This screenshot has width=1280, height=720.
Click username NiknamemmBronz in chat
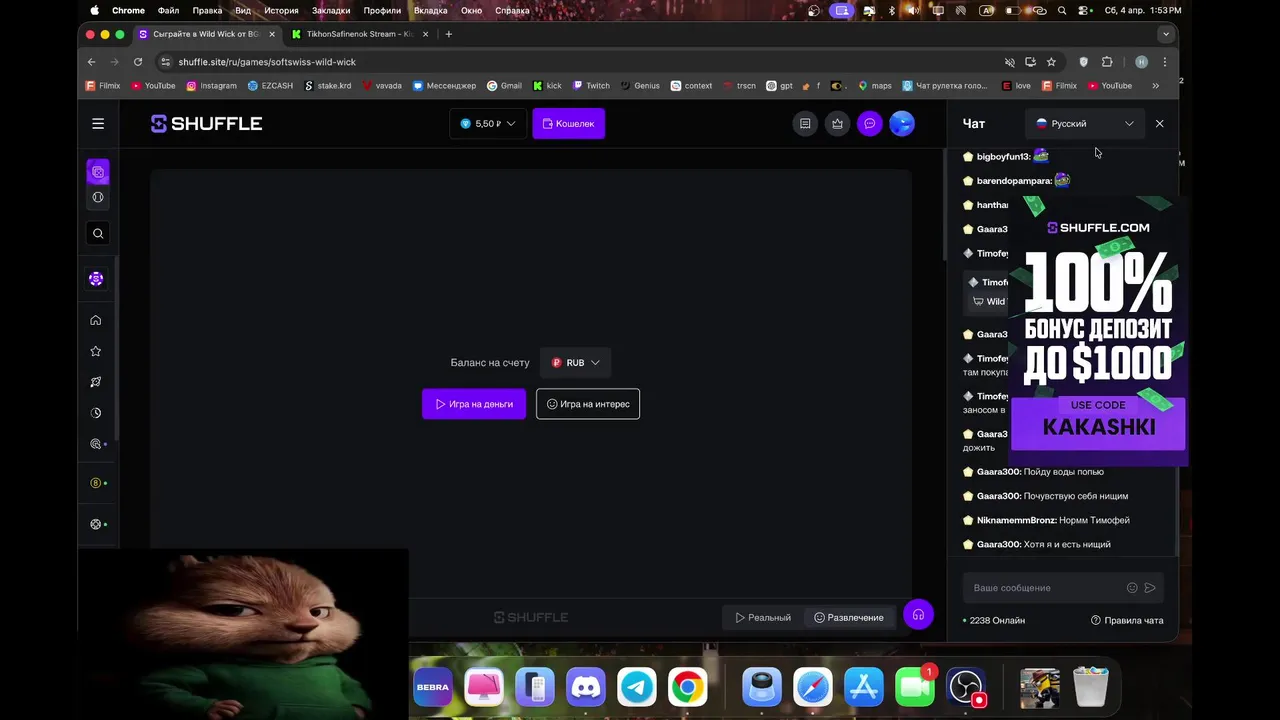point(1016,520)
